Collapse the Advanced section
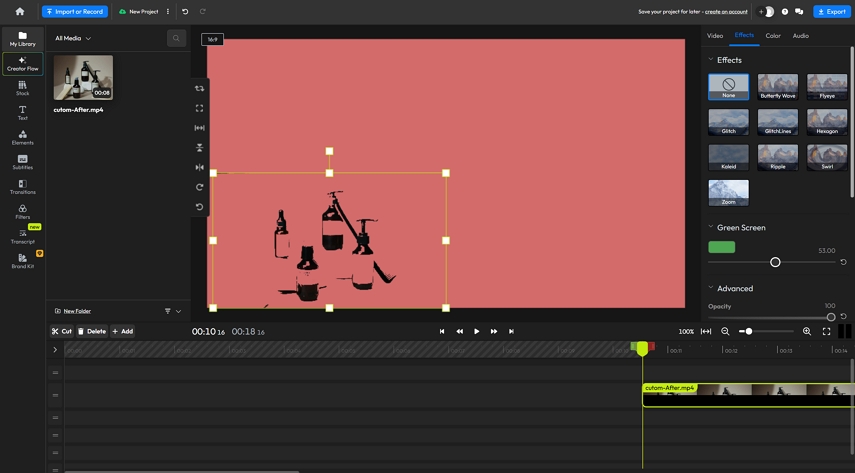Image resolution: width=855 pixels, height=473 pixels. [711, 288]
